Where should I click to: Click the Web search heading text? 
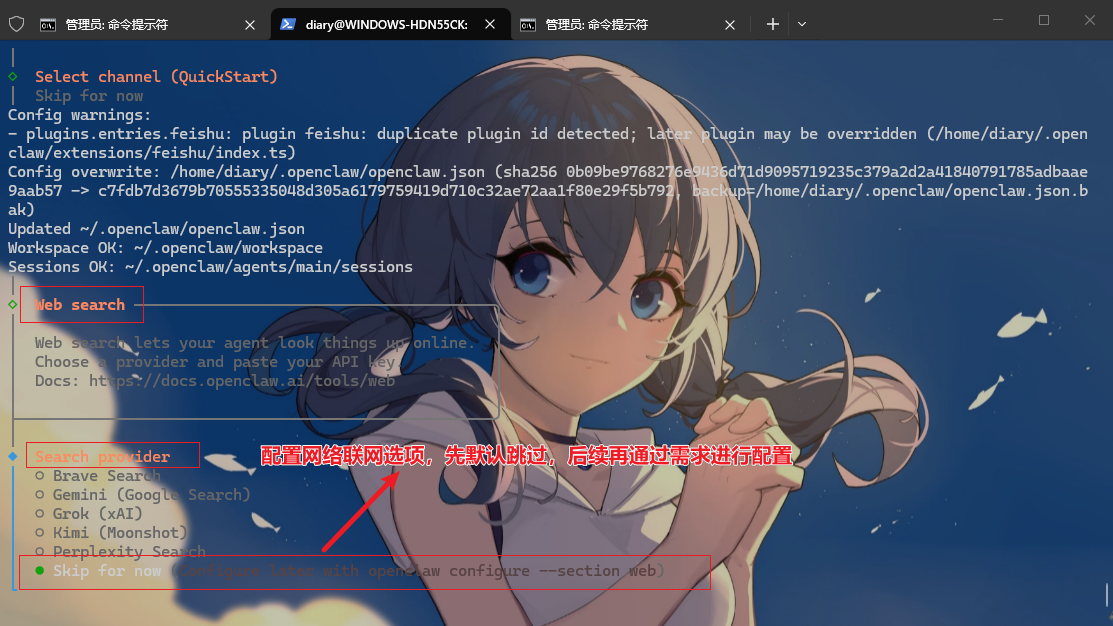click(80, 305)
